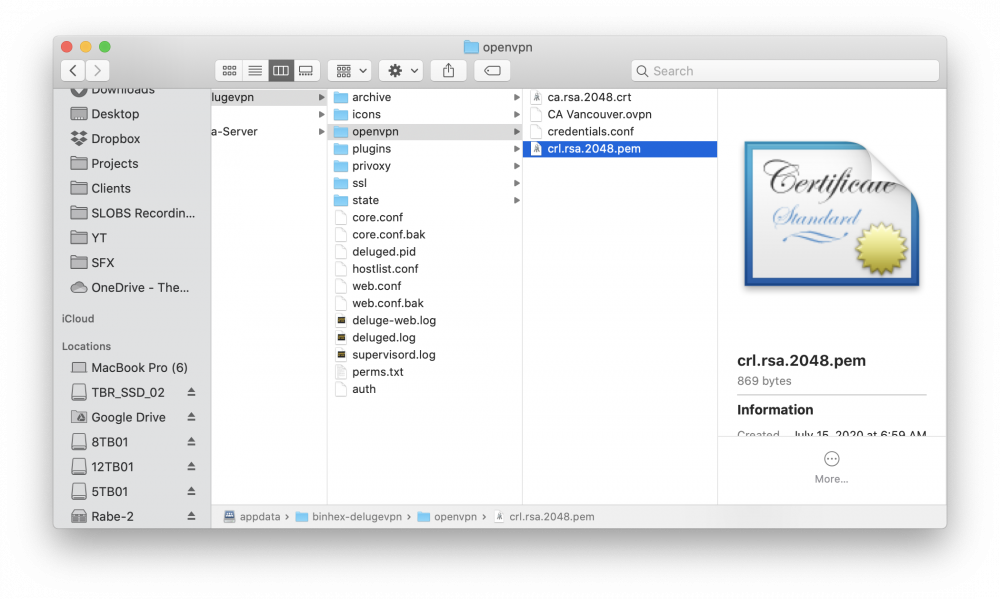The width and height of the screenshot is (1000, 599).
Task: Click the certificate preview thumbnail
Action: click(x=832, y=214)
